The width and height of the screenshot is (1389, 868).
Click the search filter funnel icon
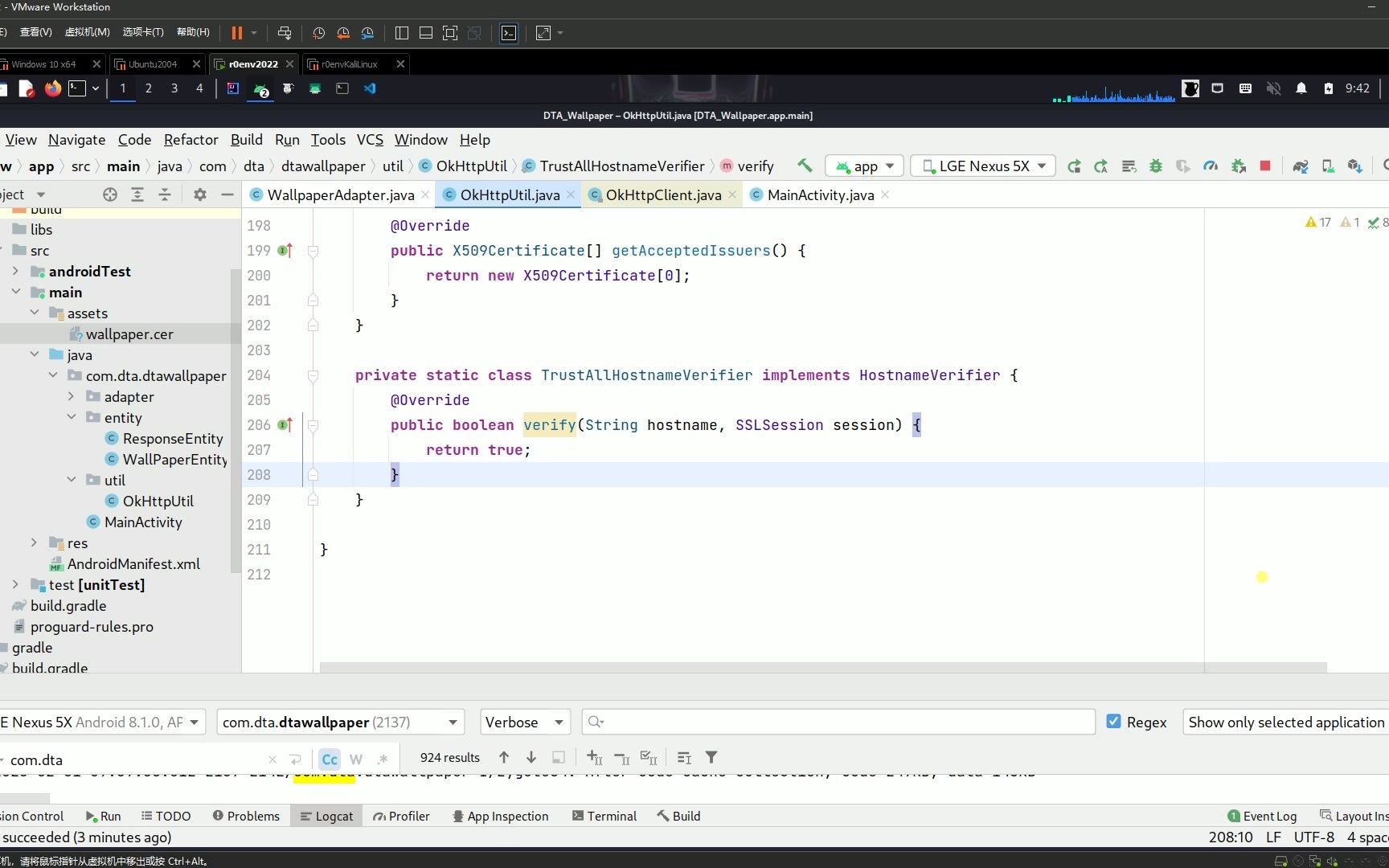pos(711,757)
